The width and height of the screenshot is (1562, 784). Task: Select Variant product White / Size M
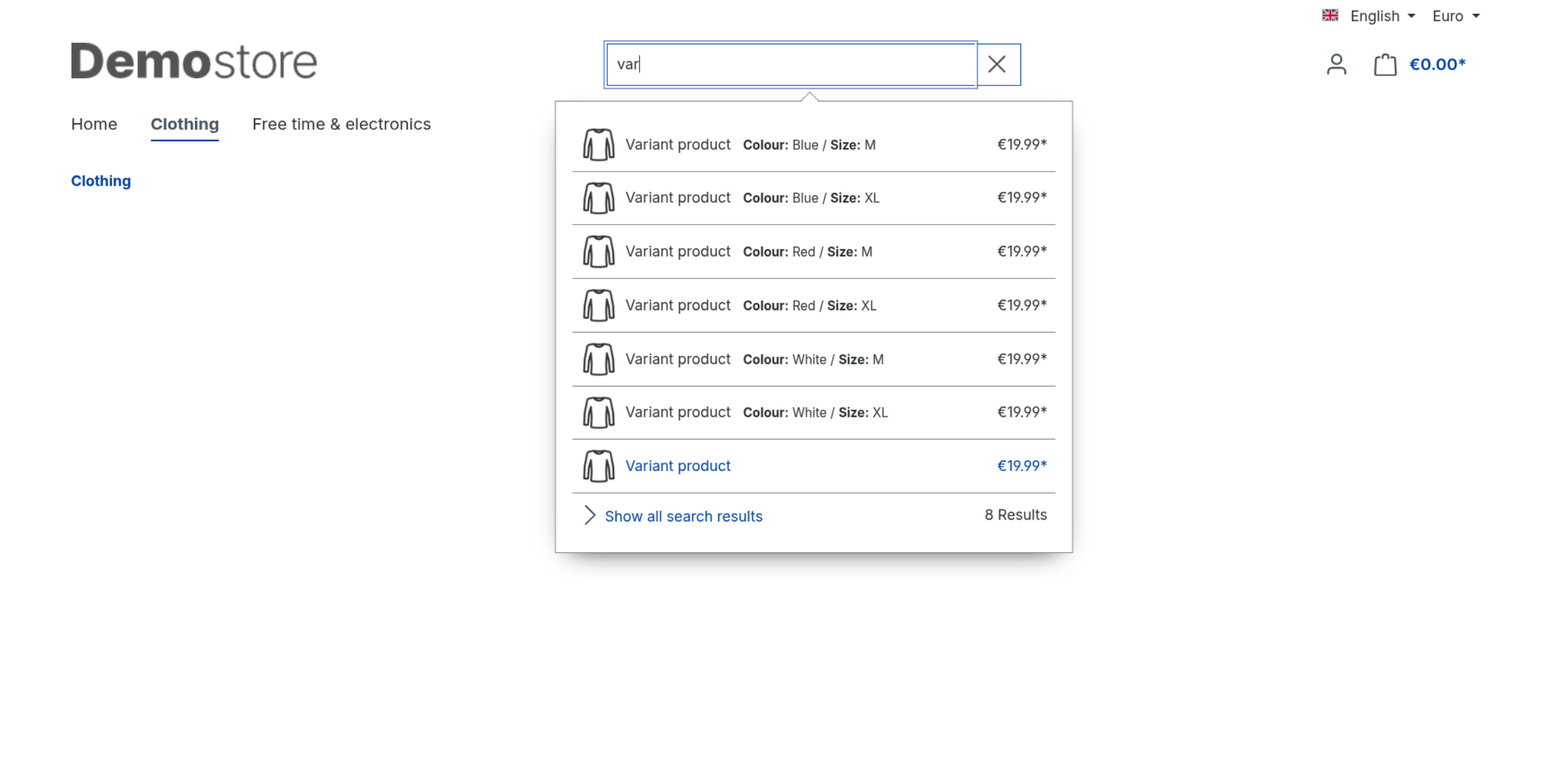tap(813, 359)
